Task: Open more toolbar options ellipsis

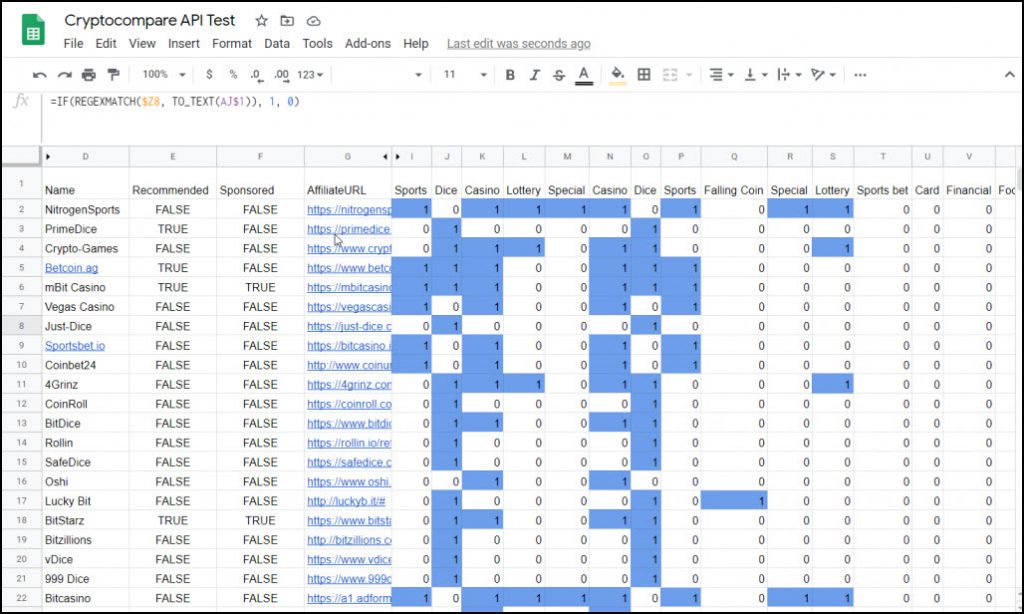Action: (860, 75)
